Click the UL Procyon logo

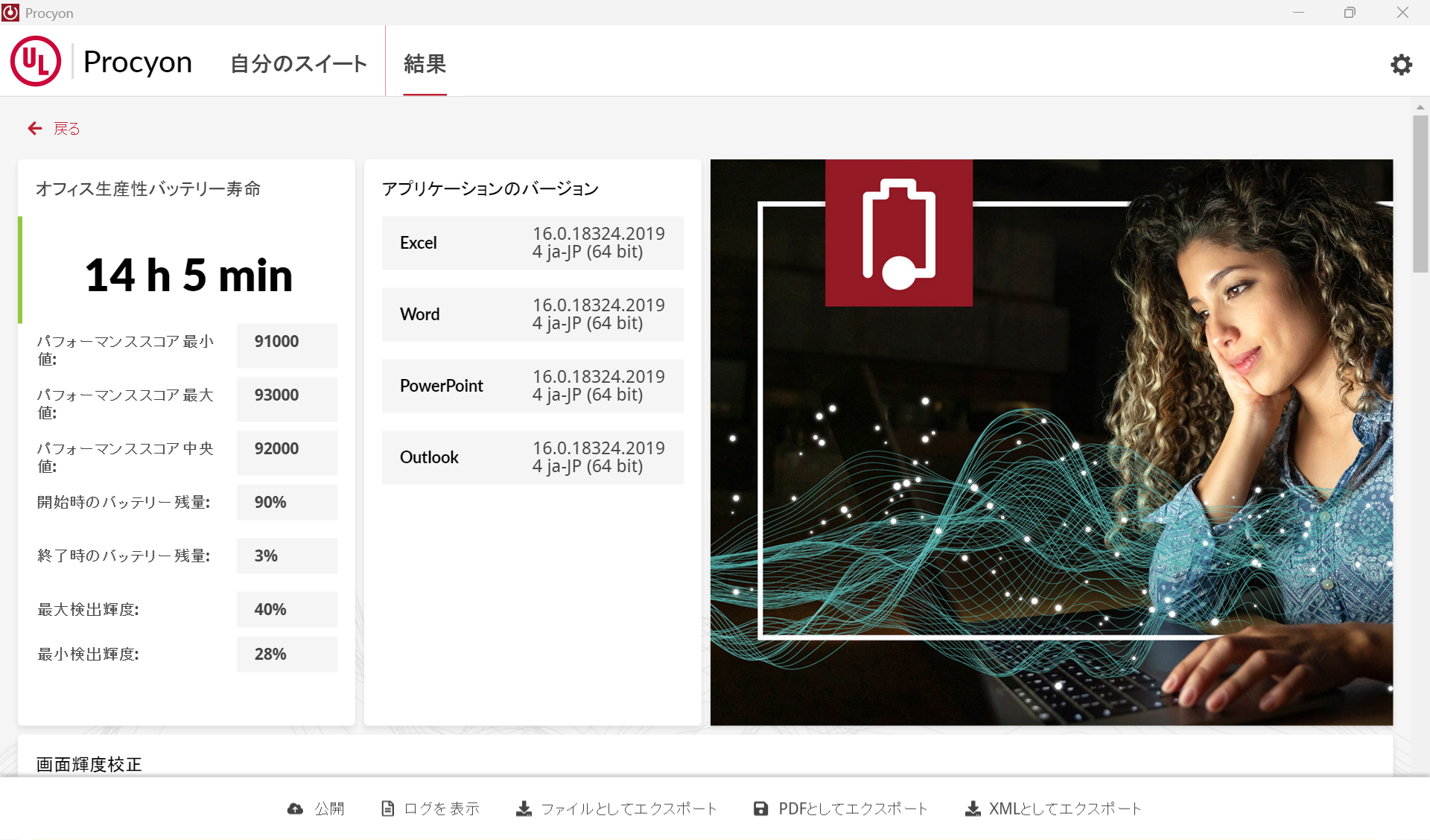[x=36, y=62]
